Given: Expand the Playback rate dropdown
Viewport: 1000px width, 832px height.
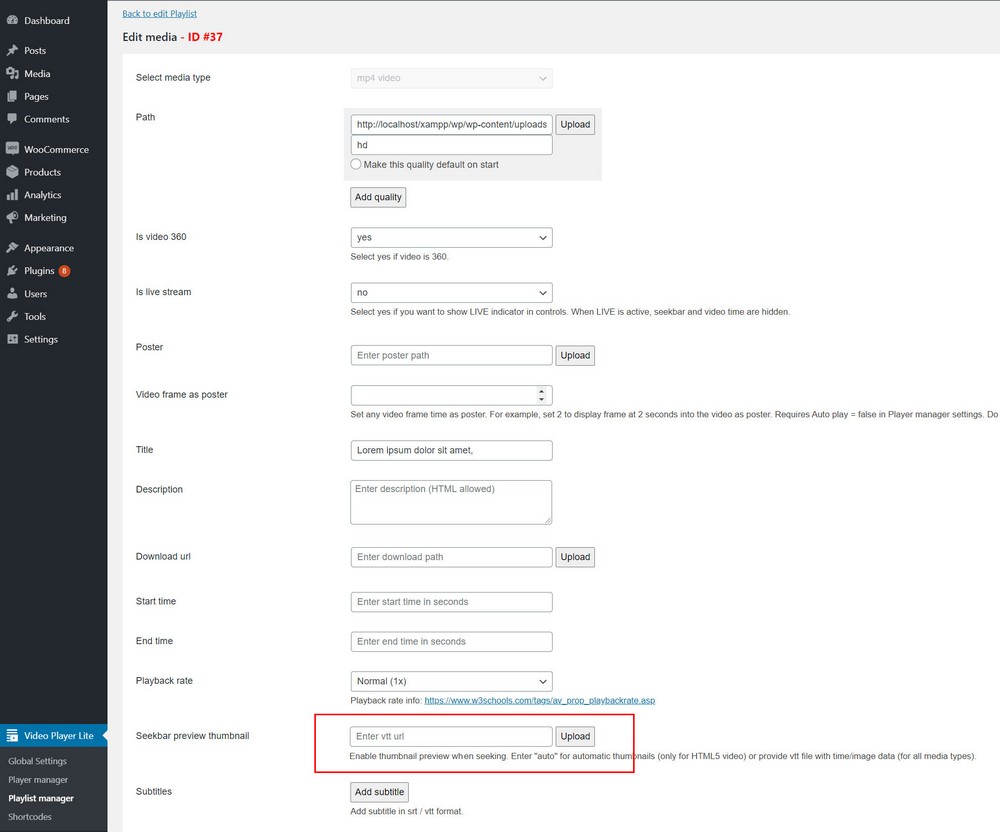Looking at the screenshot, I should [451, 681].
